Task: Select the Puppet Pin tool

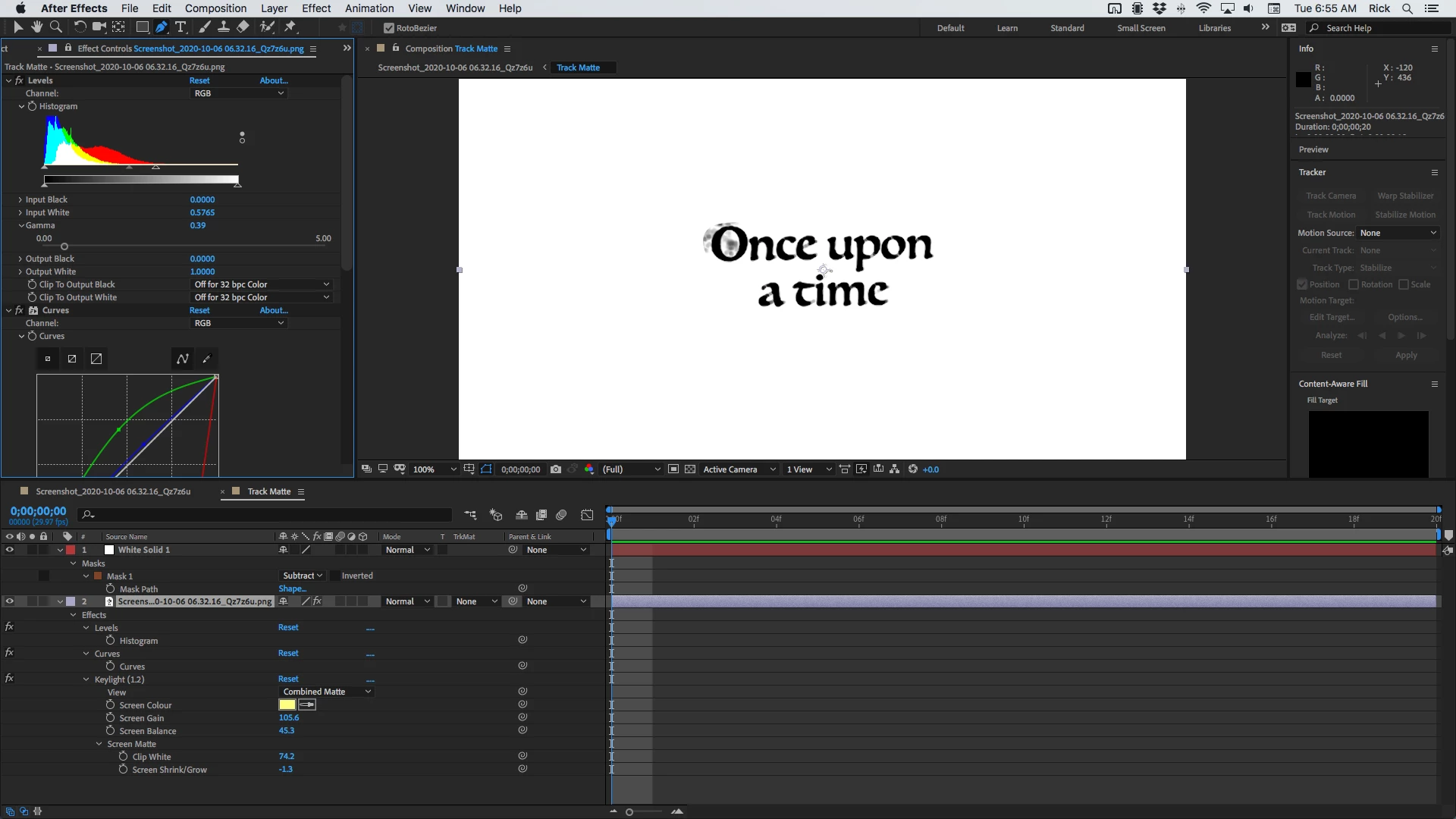Action: (290, 27)
